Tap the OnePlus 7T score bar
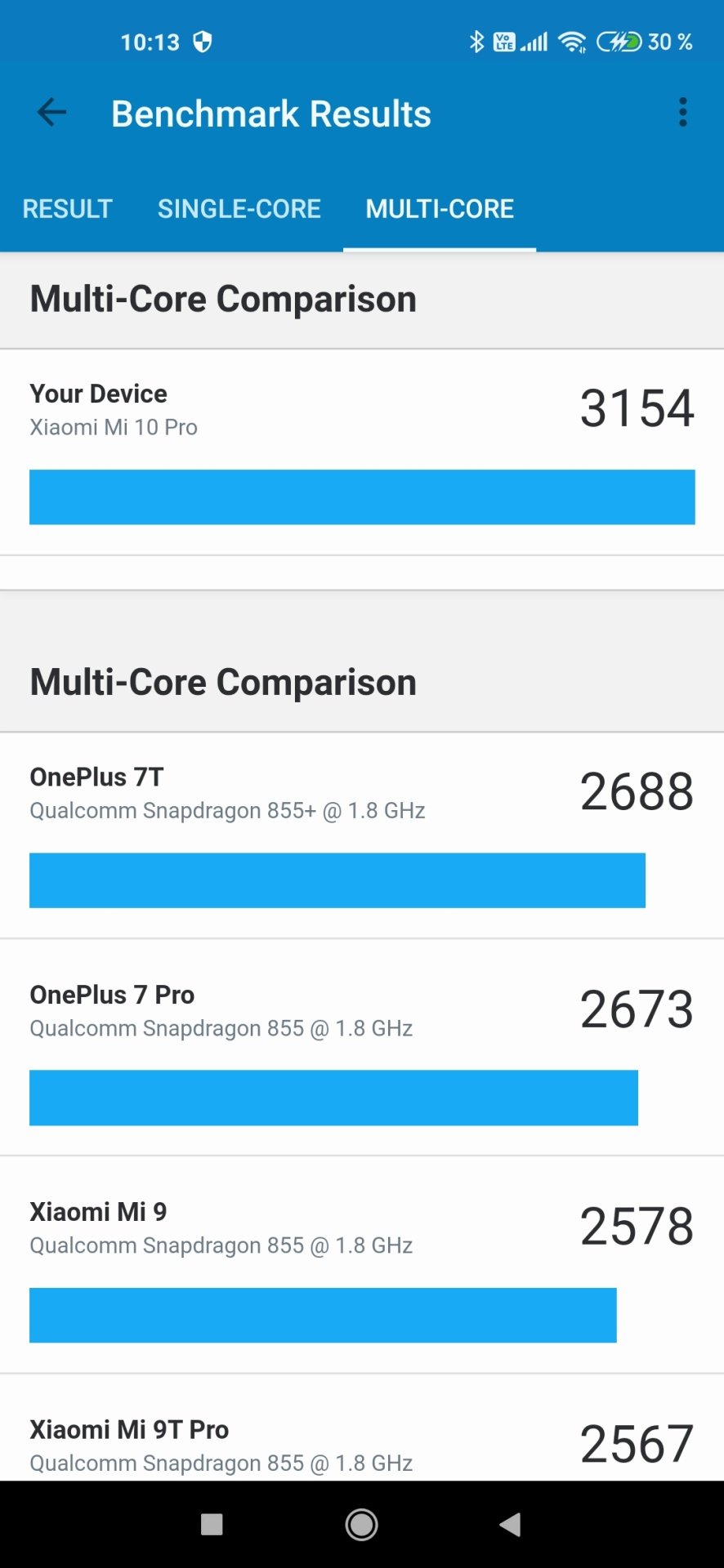 [337, 880]
